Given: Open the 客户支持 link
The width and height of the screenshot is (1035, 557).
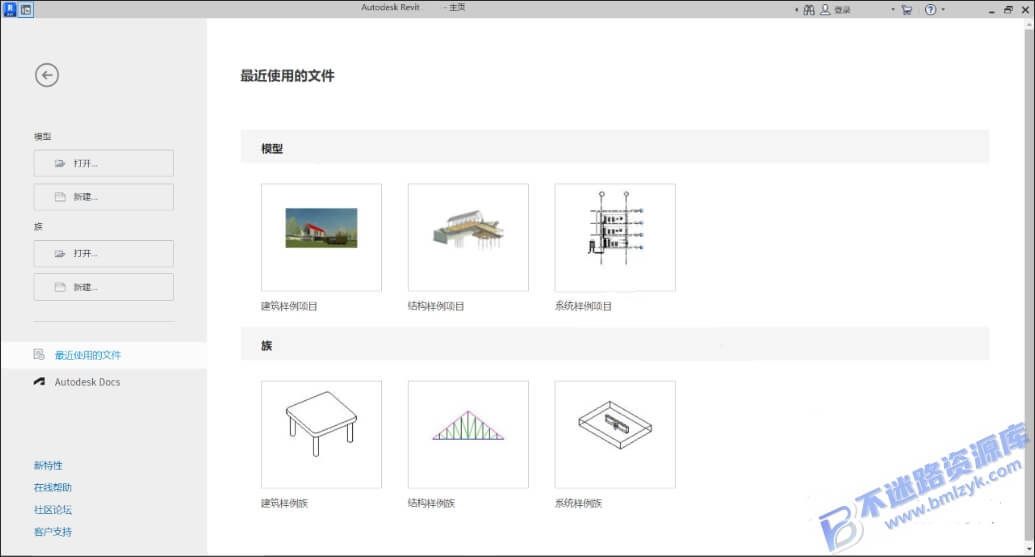Looking at the screenshot, I should point(53,531).
